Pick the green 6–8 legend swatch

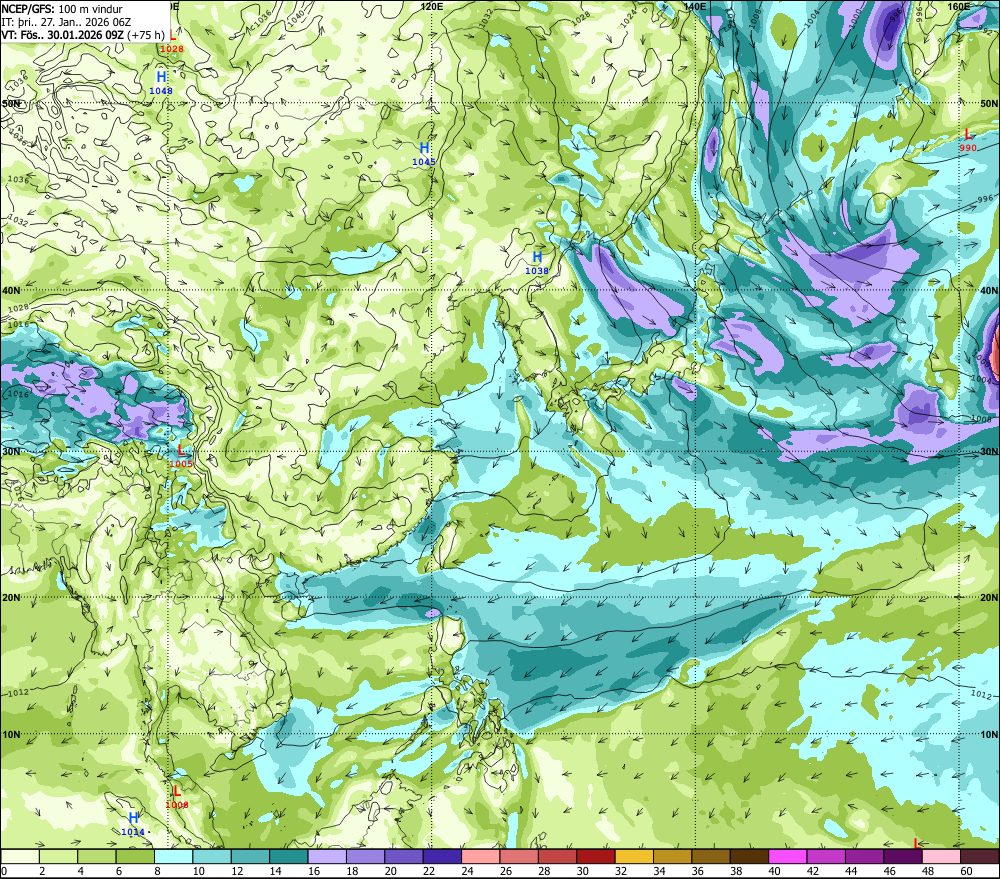coord(135,856)
